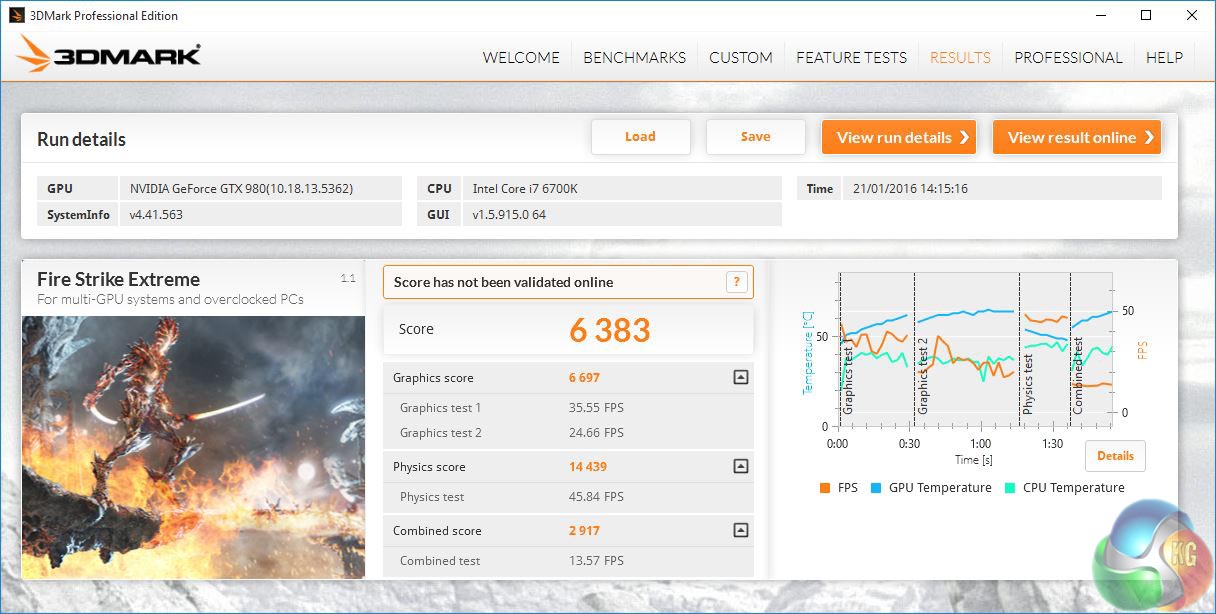The width and height of the screenshot is (1216, 614).
Task: Open the PROFESSIONAL tab
Action: click(1068, 57)
